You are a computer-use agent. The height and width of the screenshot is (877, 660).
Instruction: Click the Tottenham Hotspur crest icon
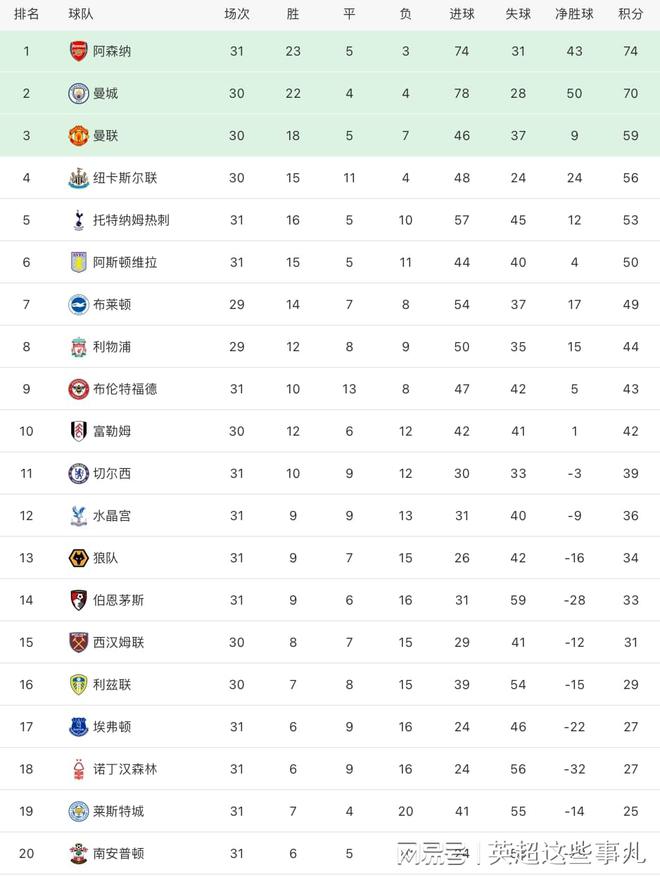tap(78, 220)
